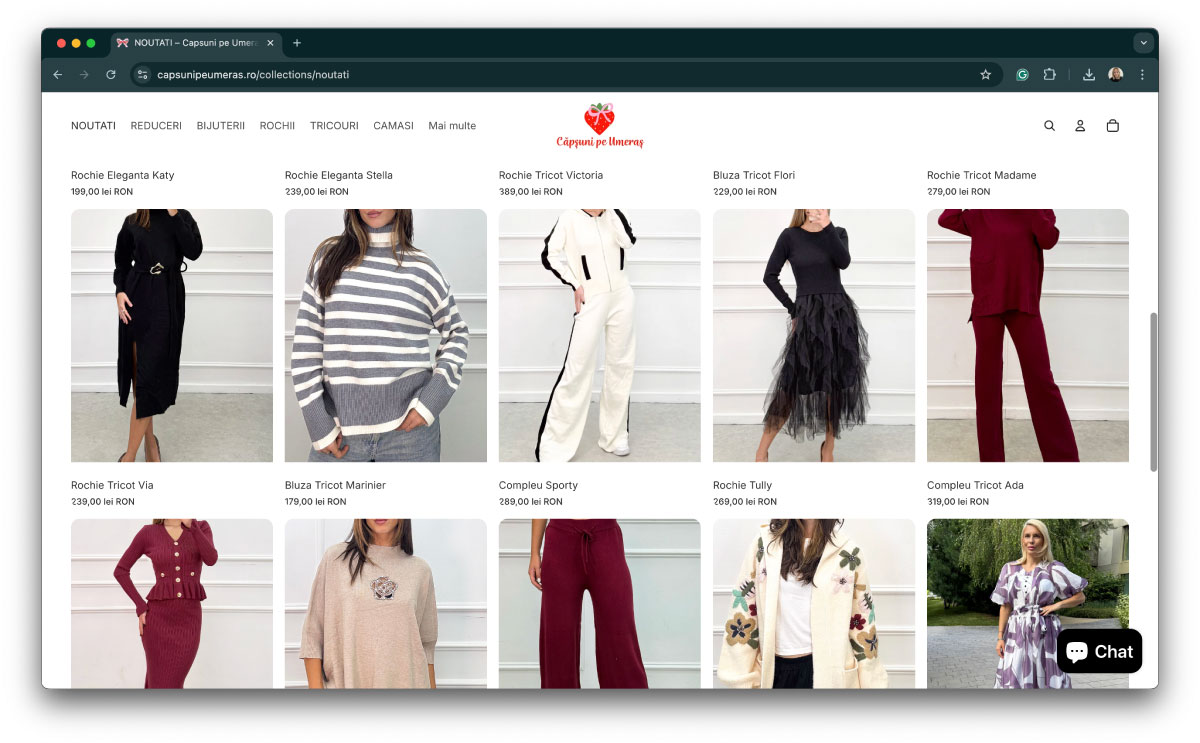Close the NOUTATI browser tab
The height and width of the screenshot is (743, 1200).
point(270,43)
